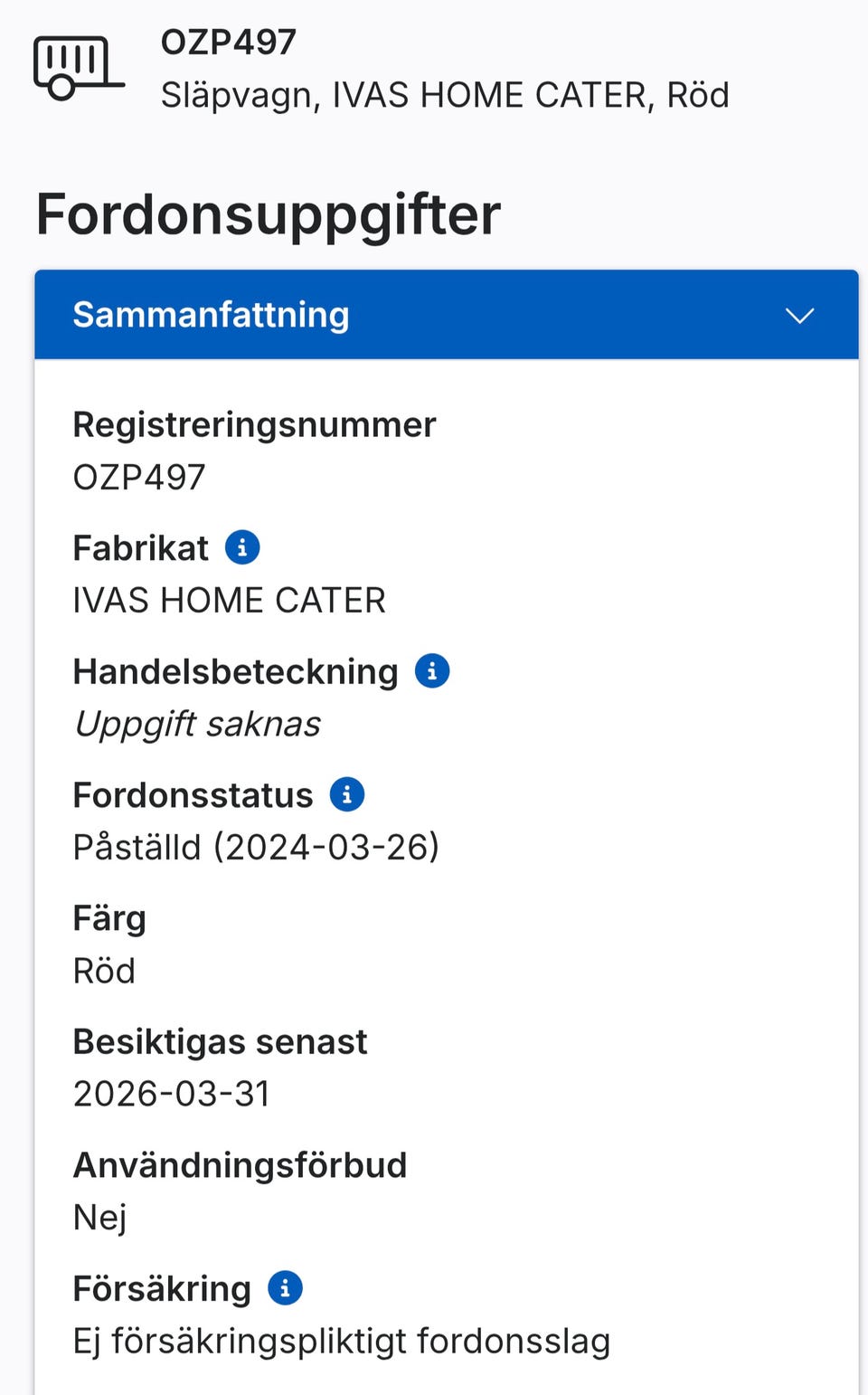This screenshot has height=1395, width=868.
Task: Click the Sammanfattning section header title
Action: point(211,315)
